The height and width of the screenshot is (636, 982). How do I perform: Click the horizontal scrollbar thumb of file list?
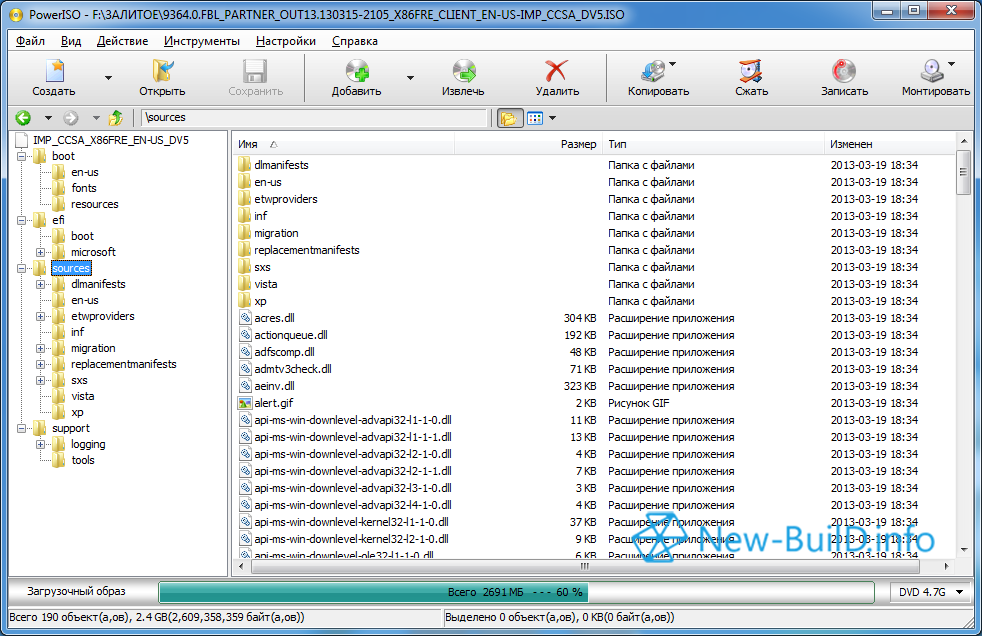tap(585, 567)
